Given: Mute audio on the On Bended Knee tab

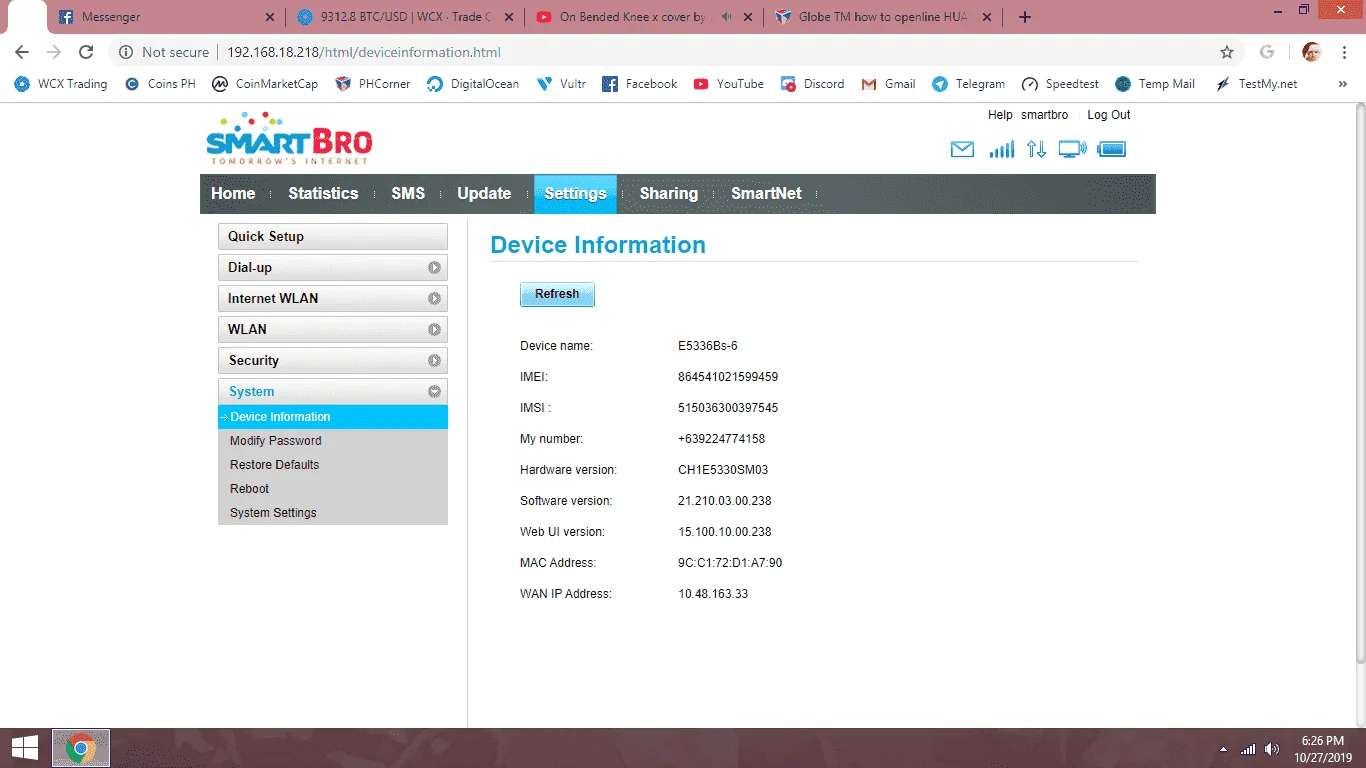Looking at the screenshot, I should coord(725,17).
